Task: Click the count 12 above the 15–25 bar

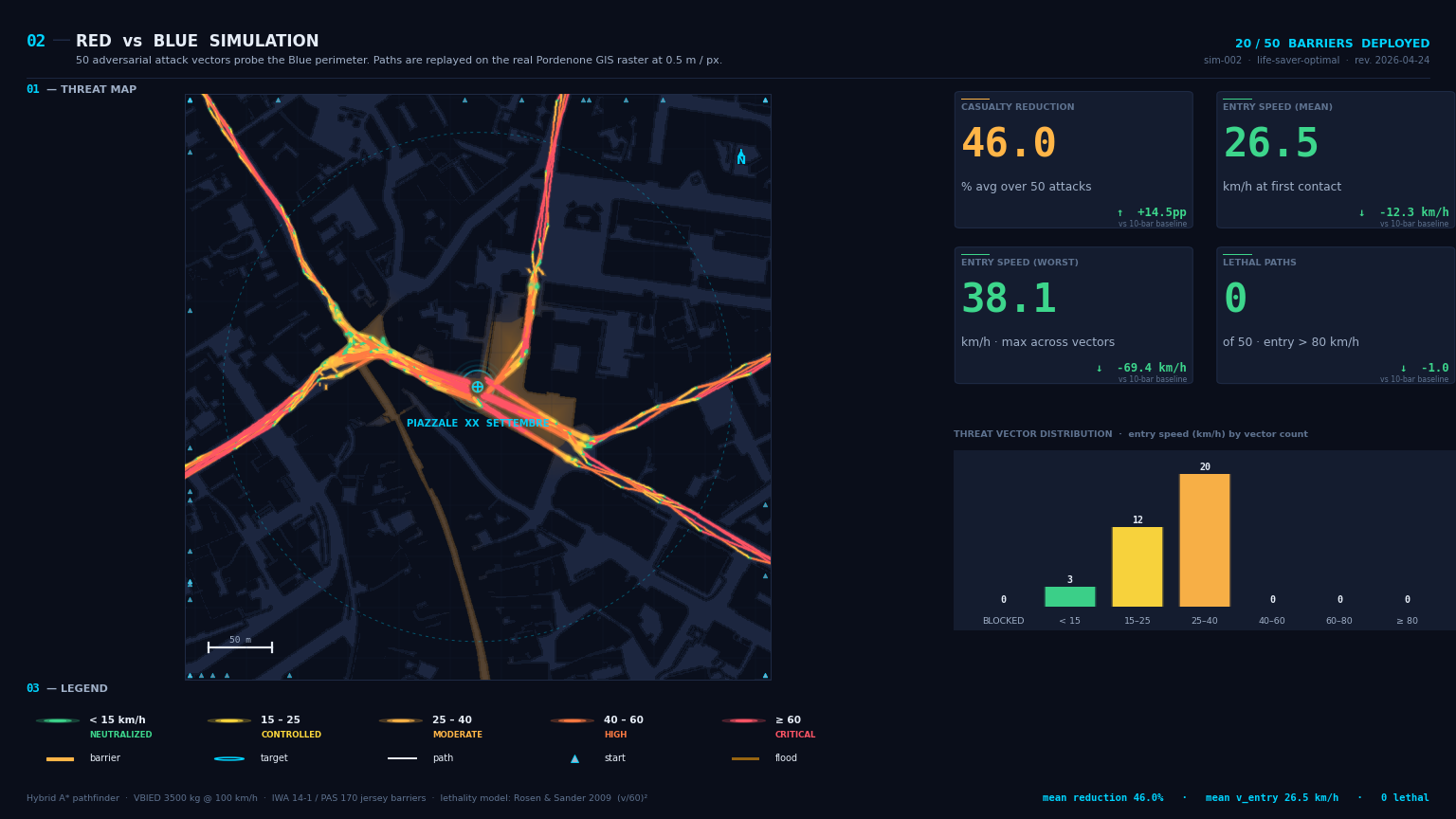Action: pos(1137,520)
